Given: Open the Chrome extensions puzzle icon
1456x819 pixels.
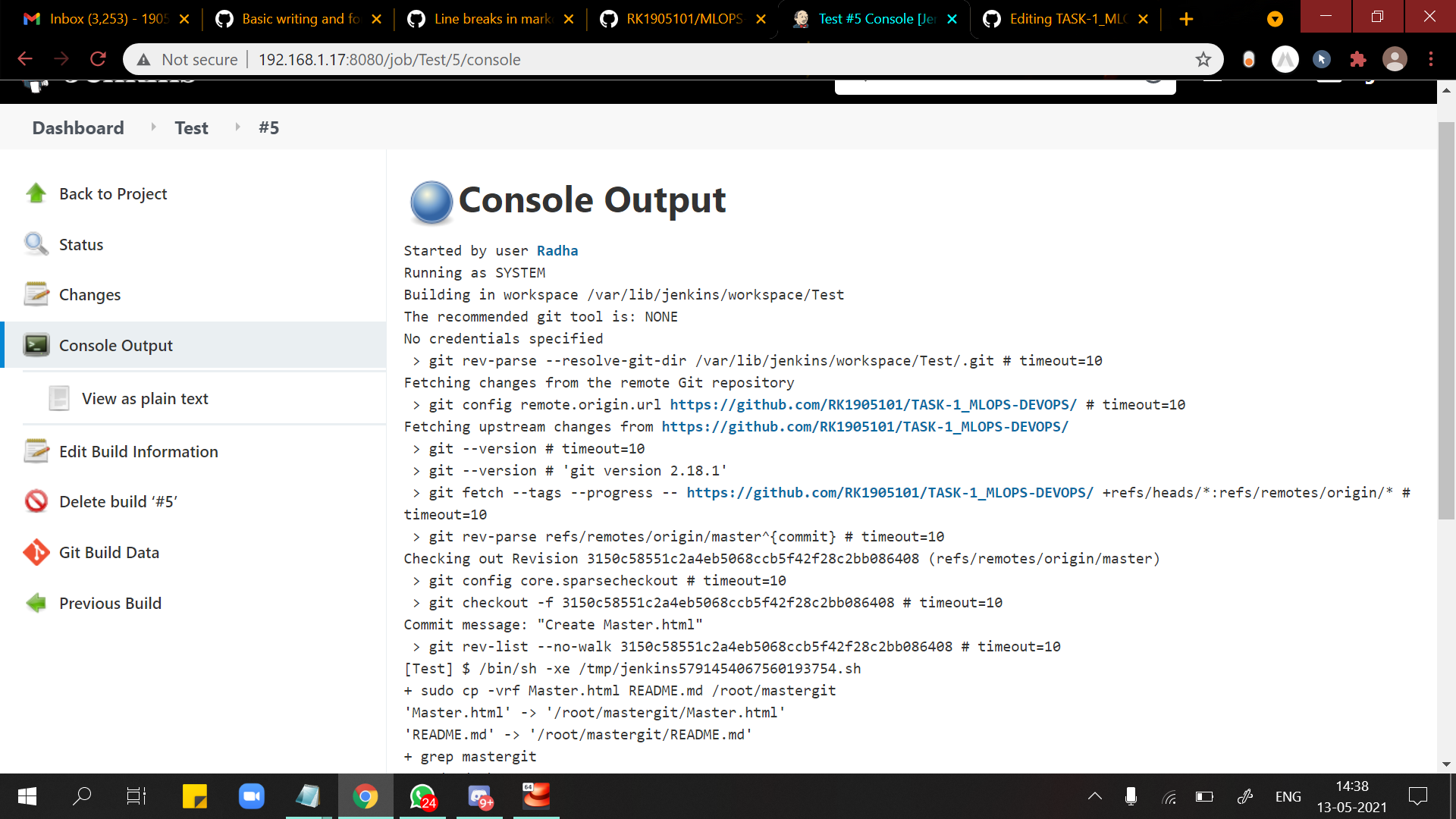Looking at the screenshot, I should click(1357, 59).
